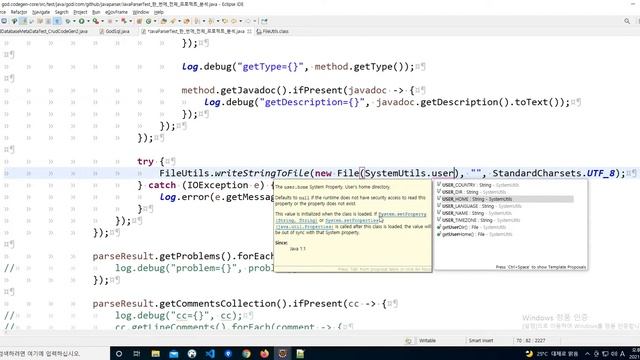Click the Run Last Tool external tools icon
640x360 pixels.
point(96,21)
